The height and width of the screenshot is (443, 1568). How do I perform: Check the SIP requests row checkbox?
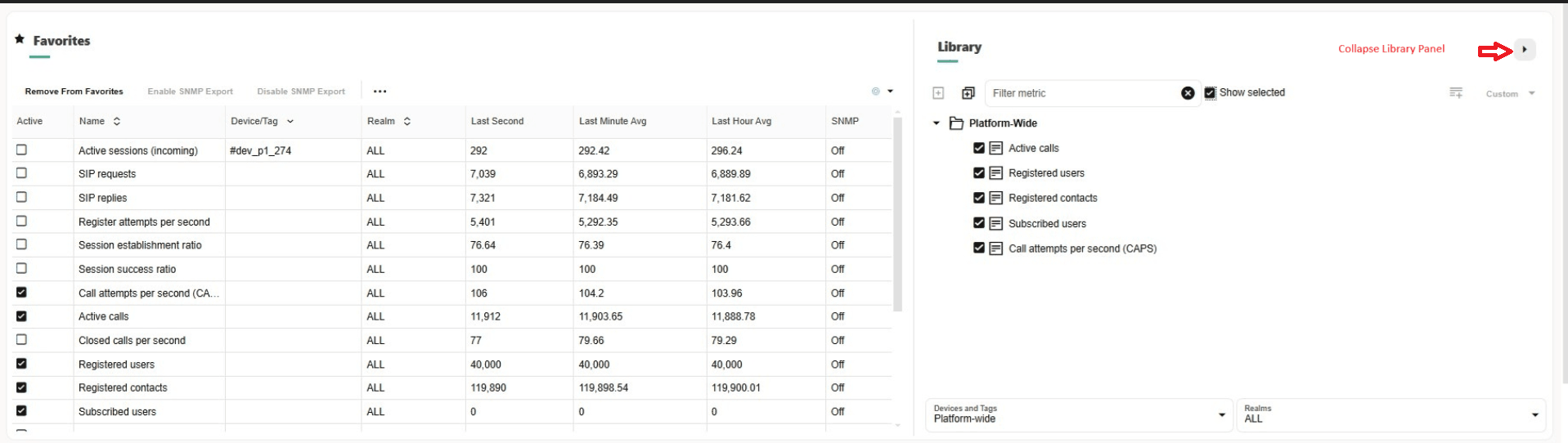[x=21, y=173]
